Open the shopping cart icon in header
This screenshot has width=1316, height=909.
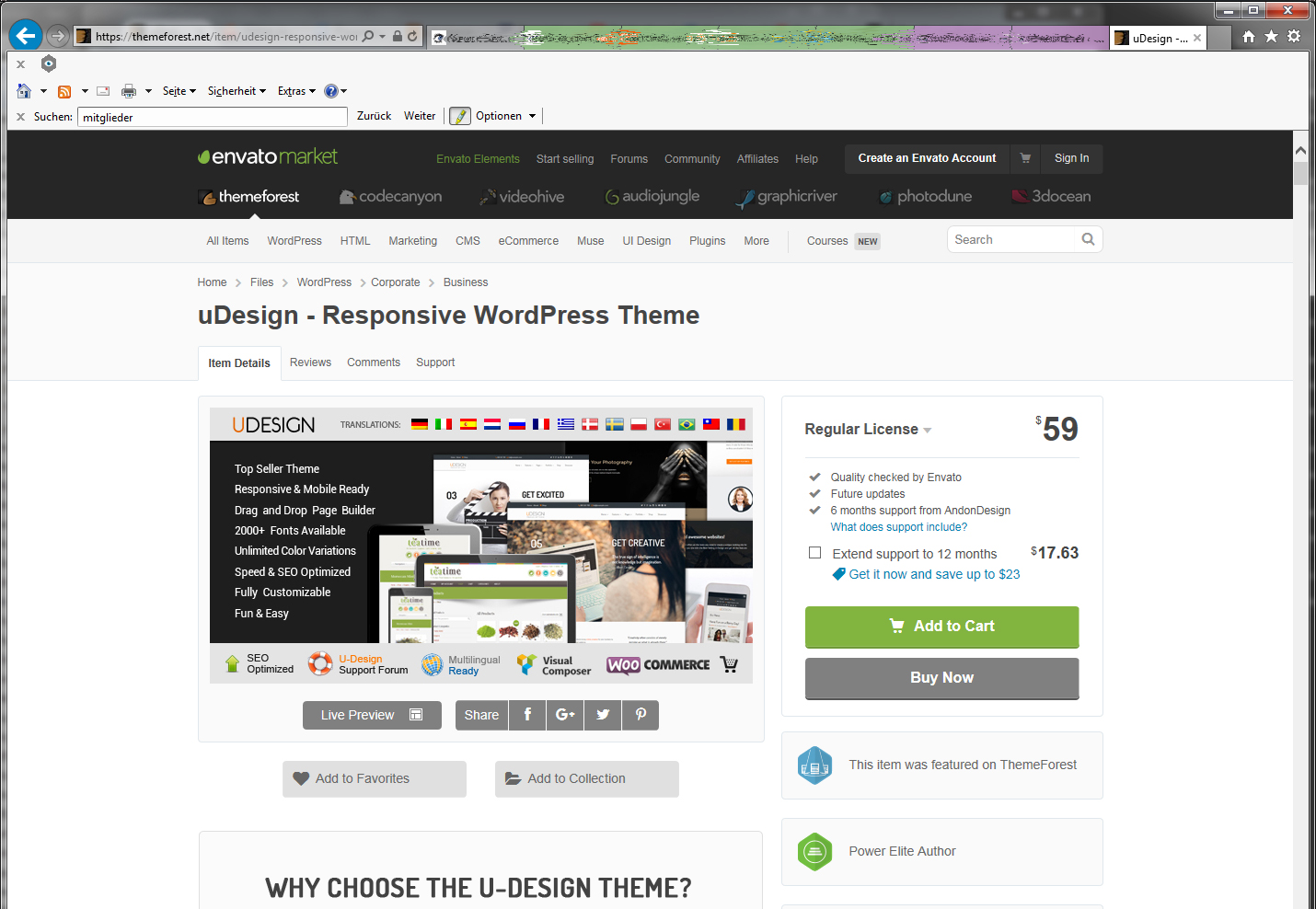[x=1025, y=158]
